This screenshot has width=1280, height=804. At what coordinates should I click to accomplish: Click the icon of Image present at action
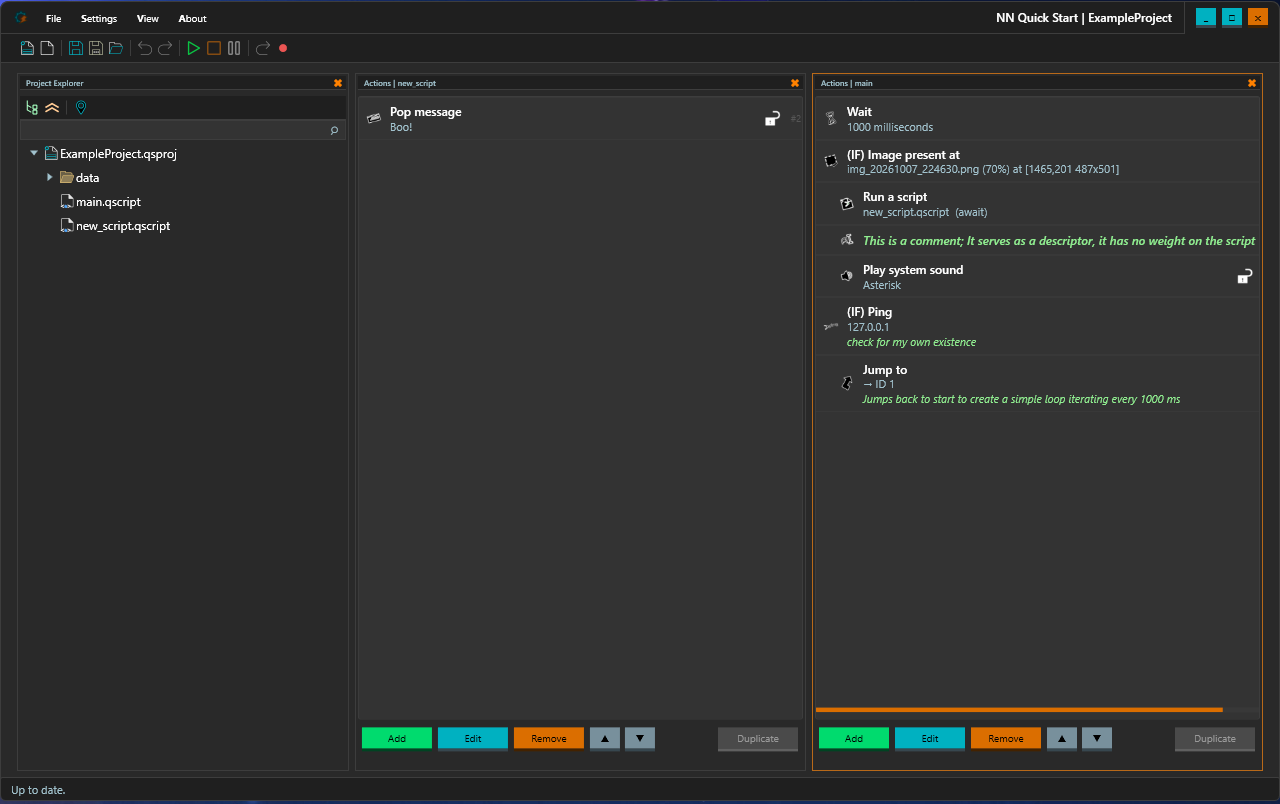click(831, 161)
